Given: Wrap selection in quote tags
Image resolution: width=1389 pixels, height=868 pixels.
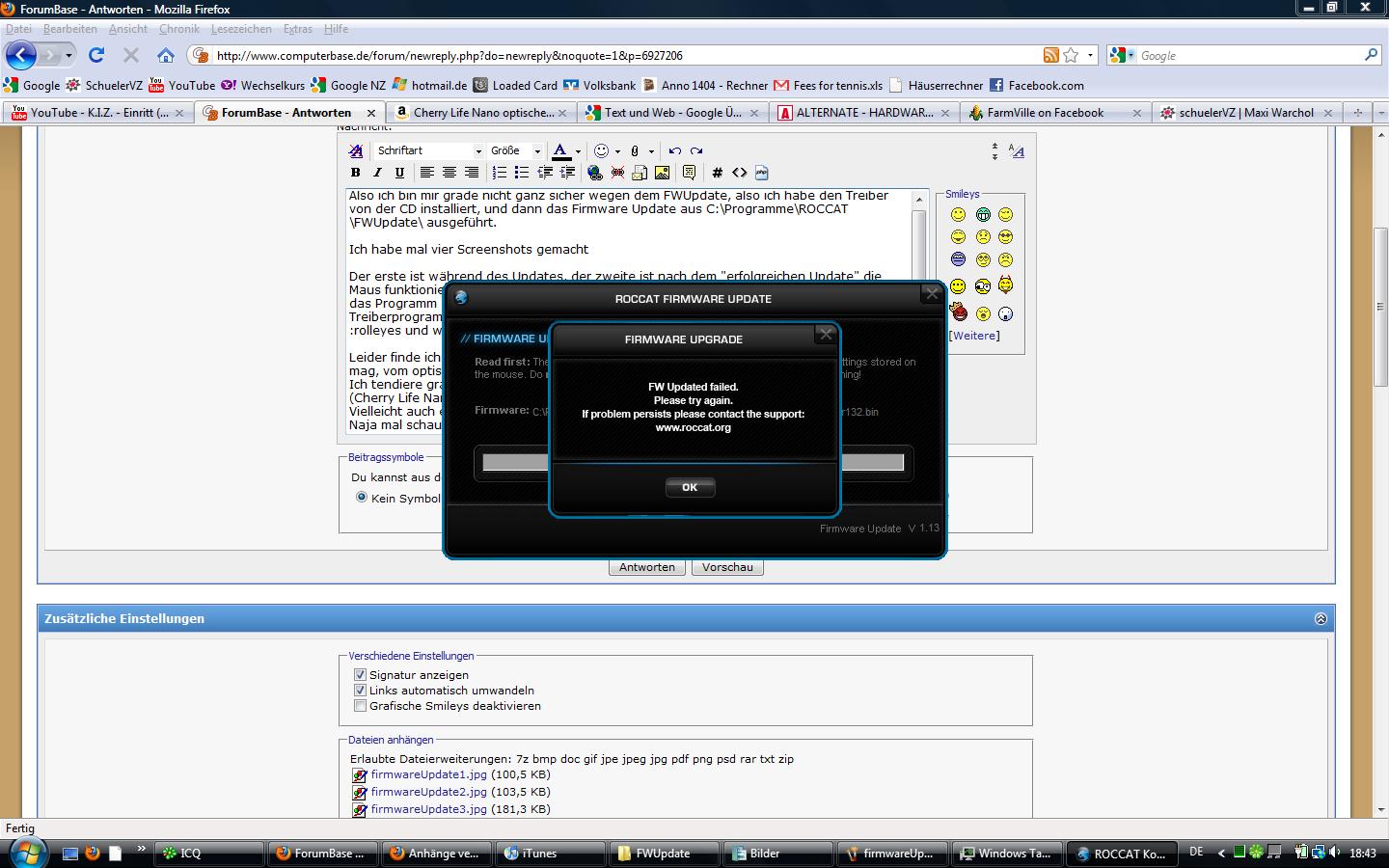Looking at the screenshot, I should coord(689,173).
